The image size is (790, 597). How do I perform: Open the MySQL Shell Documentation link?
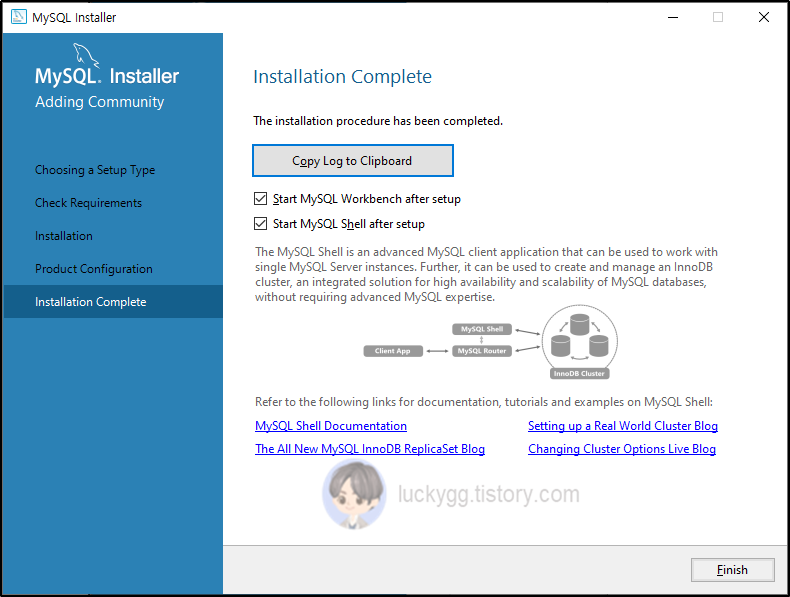pyautogui.click(x=331, y=426)
